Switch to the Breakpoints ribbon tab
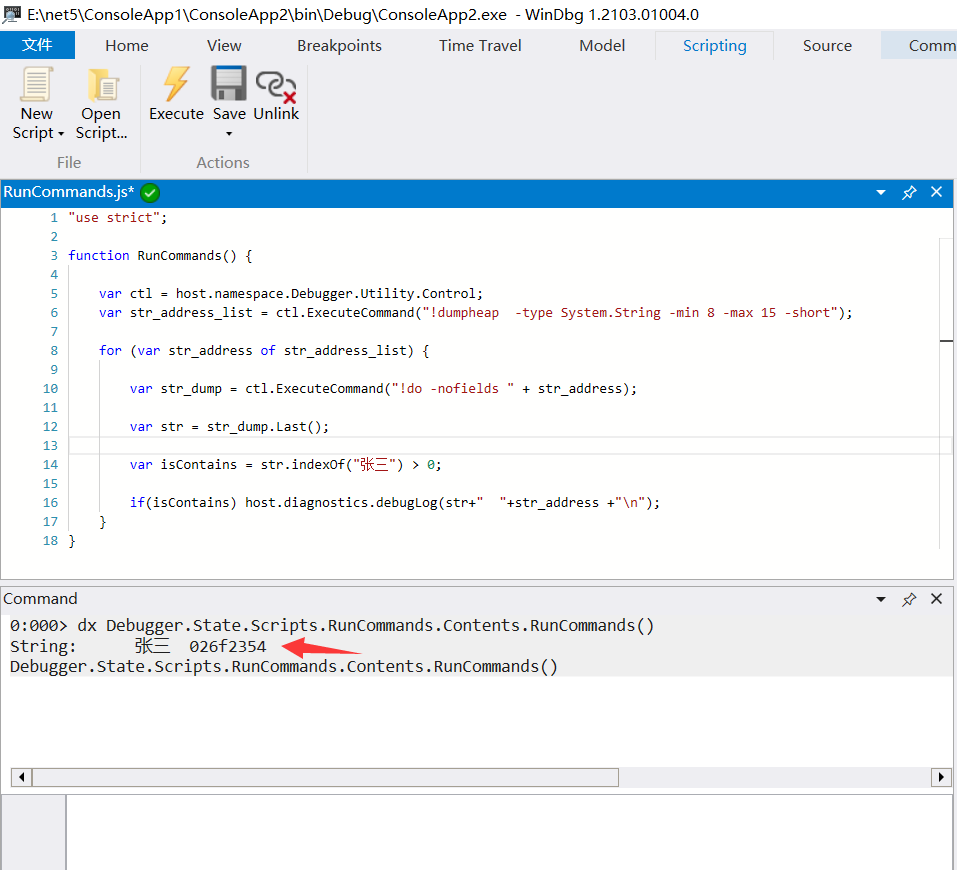Screen dimensions: 957x870 pyautogui.click(x=339, y=45)
